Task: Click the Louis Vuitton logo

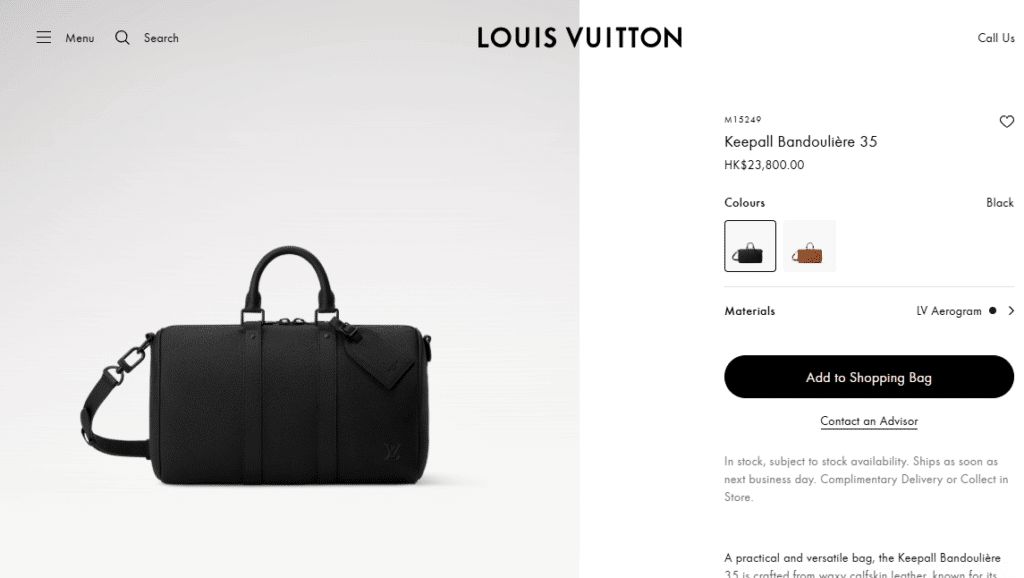Action: (x=580, y=37)
